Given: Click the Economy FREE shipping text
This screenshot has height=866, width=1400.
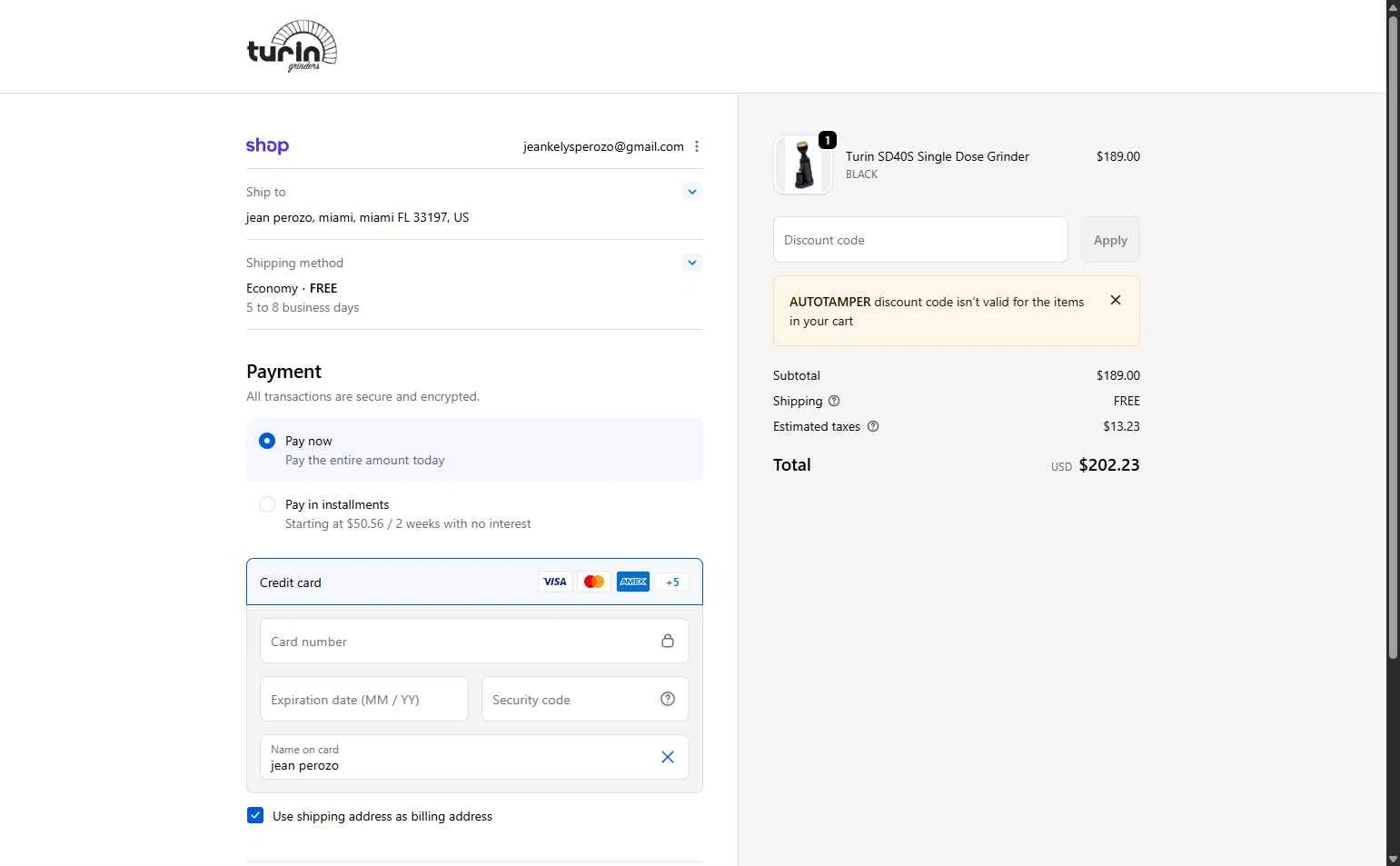Looking at the screenshot, I should click(x=292, y=288).
